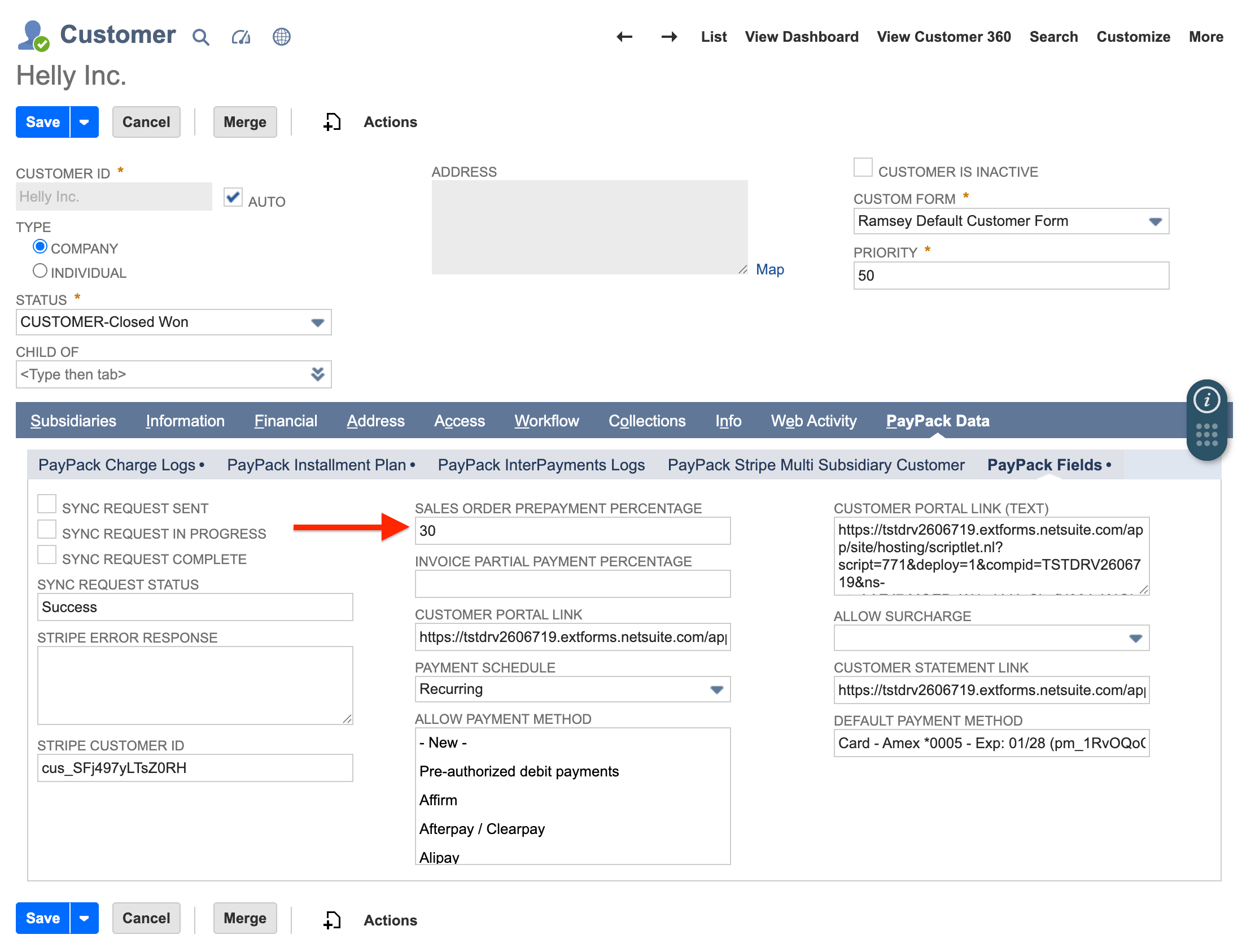
Task: Click the Invoice Partial Payment Percentage field
Action: (x=572, y=584)
